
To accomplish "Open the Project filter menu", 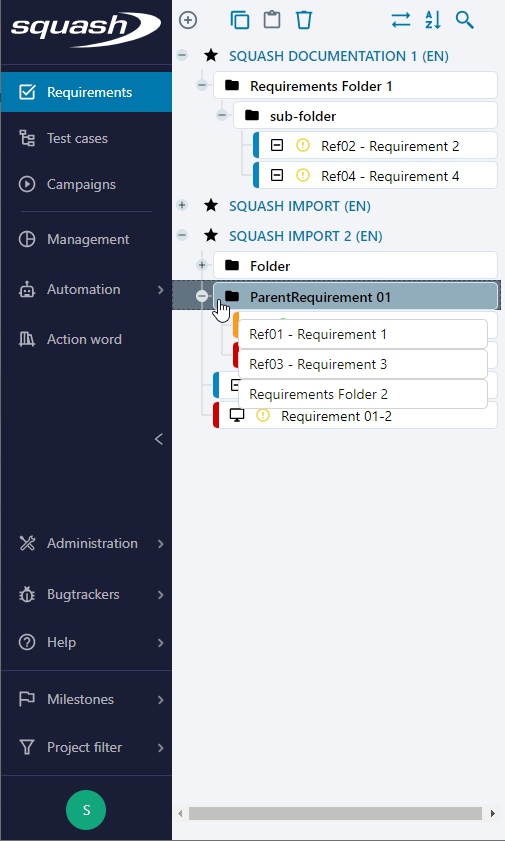I will point(86,747).
